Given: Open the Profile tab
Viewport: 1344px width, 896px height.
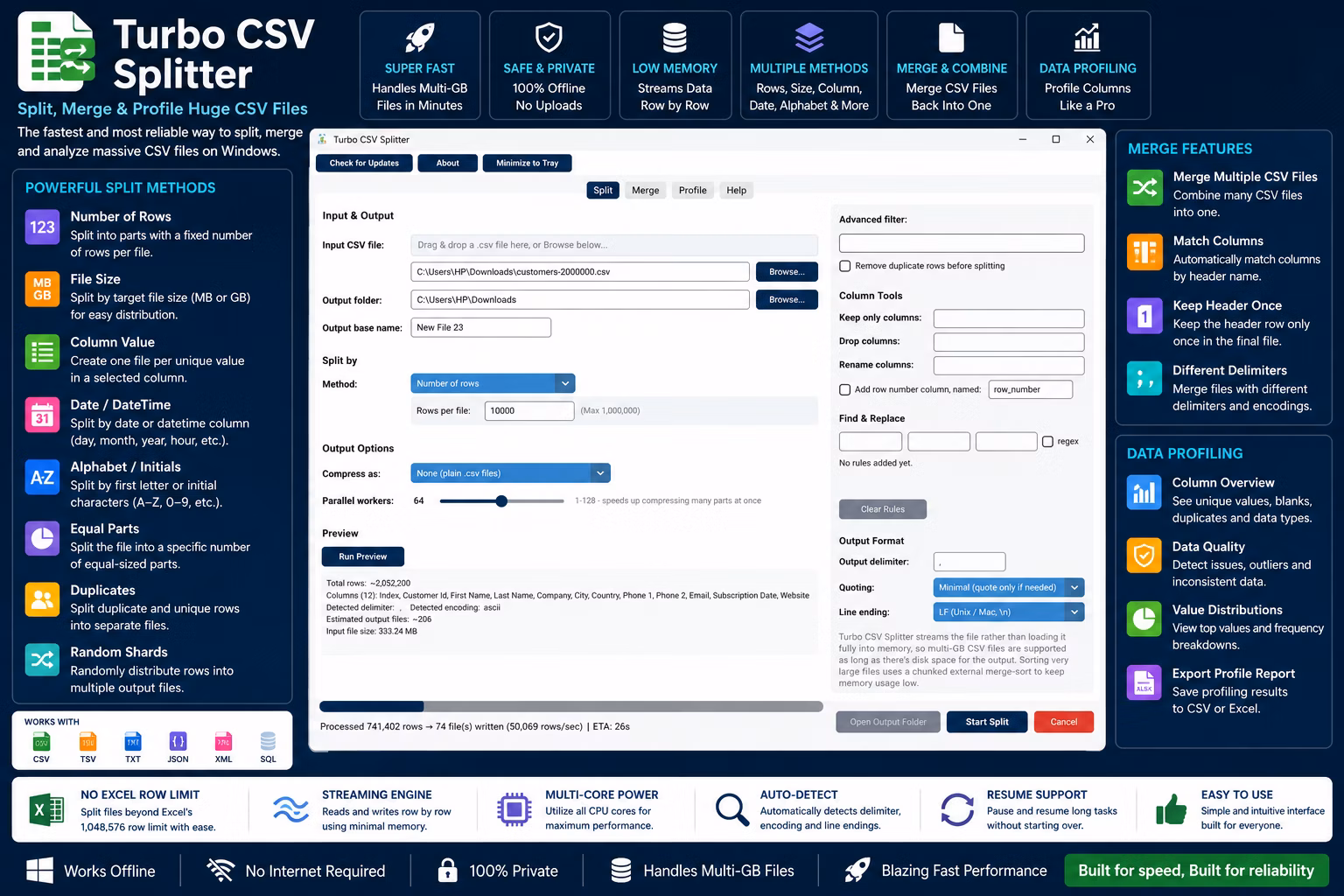Looking at the screenshot, I should click(692, 190).
